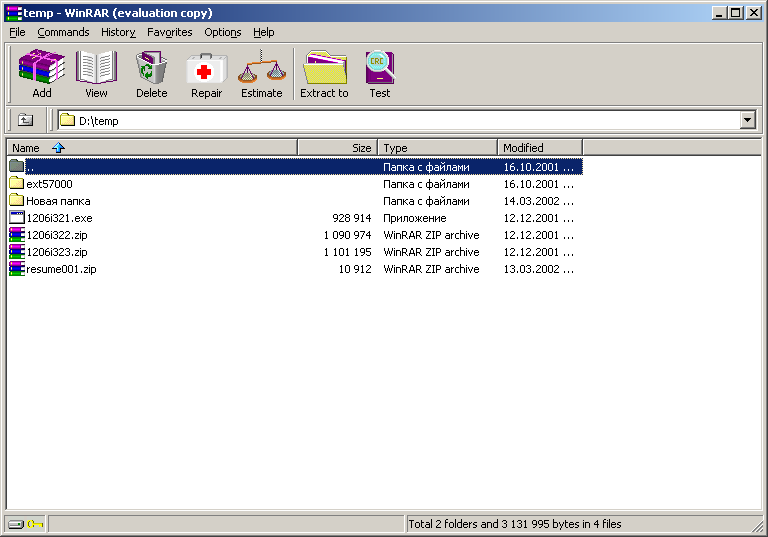Run the Test CRC icon

380,67
